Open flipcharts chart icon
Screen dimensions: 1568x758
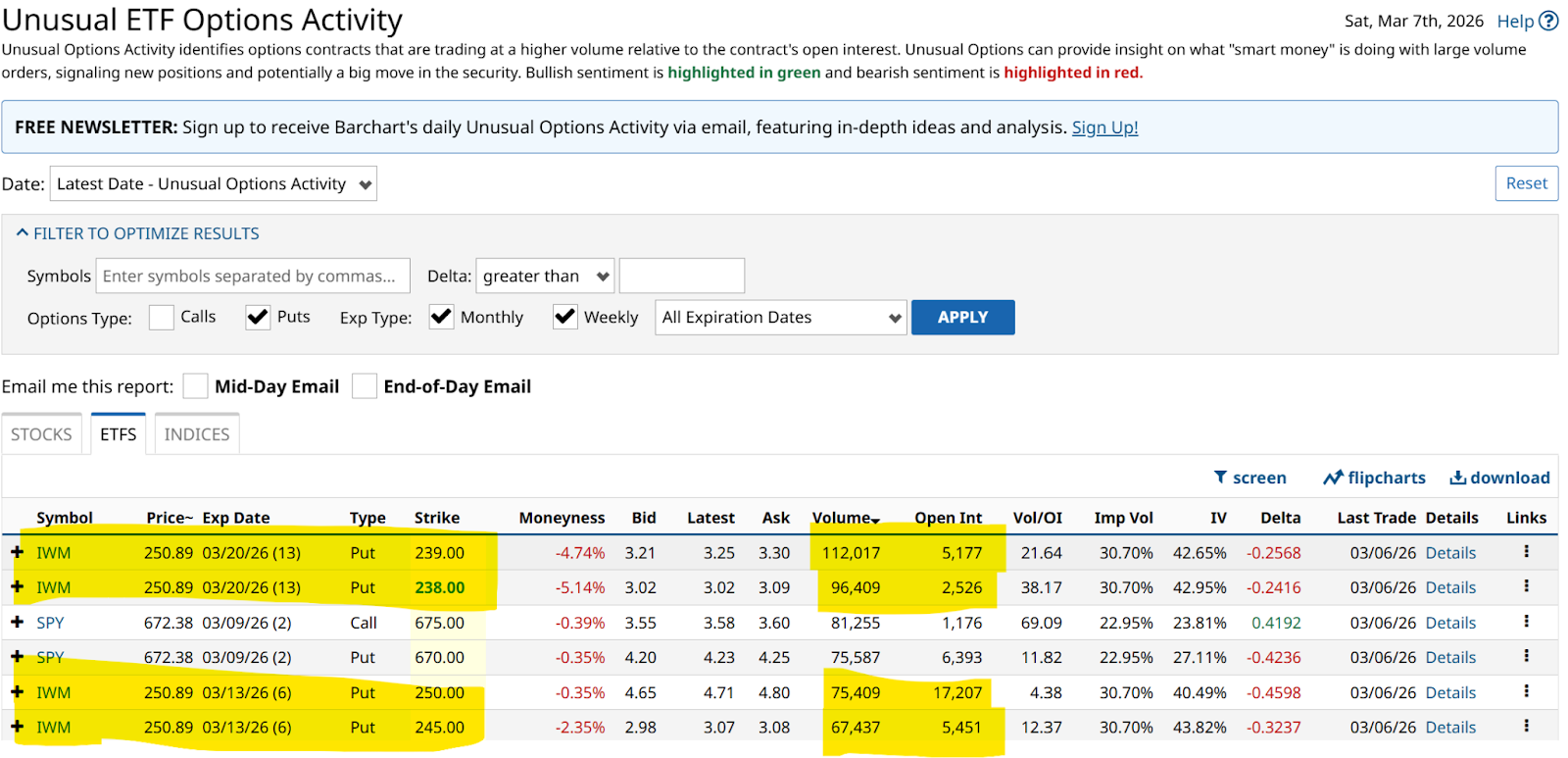tap(1333, 478)
